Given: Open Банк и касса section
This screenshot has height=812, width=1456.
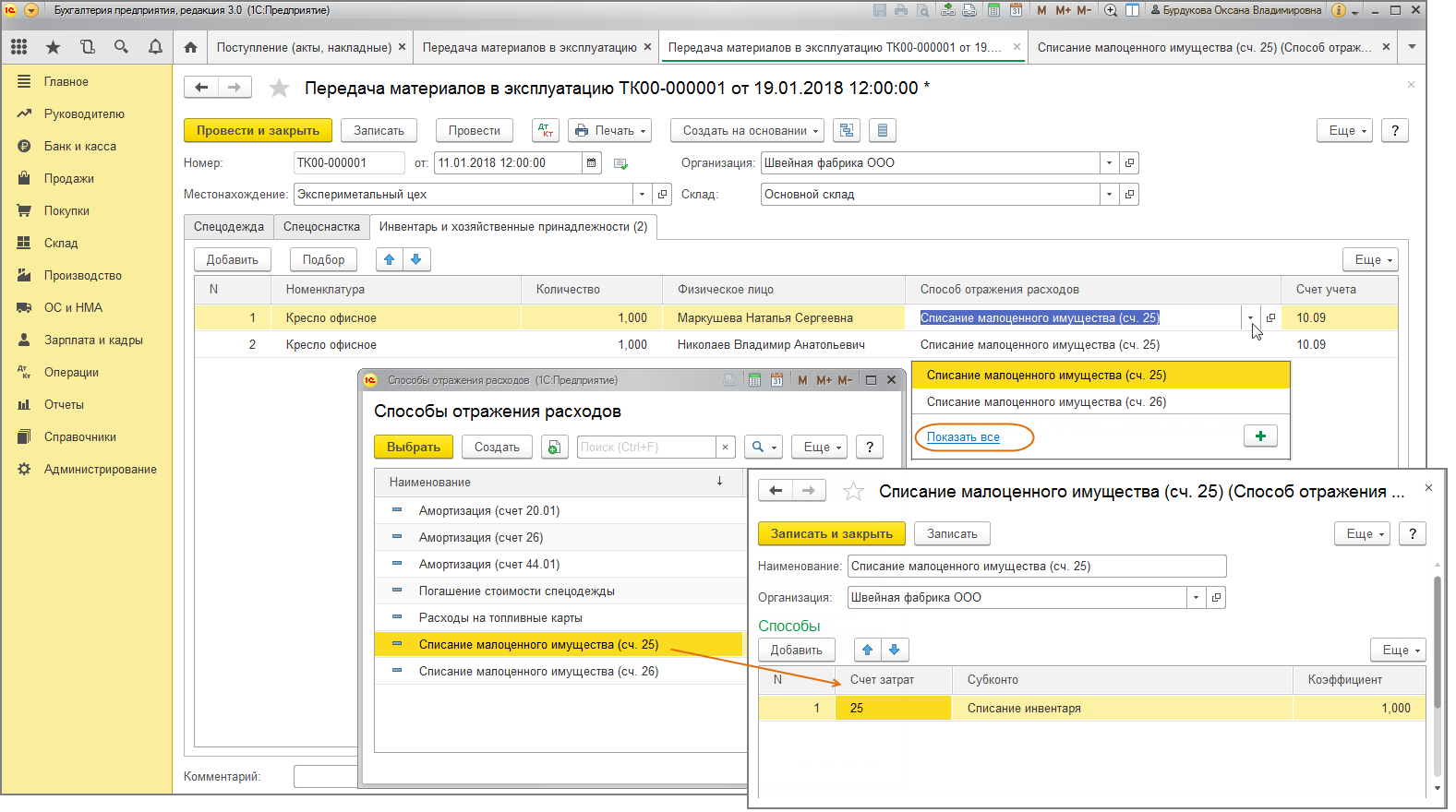Looking at the screenshot, I should (80, 147).
